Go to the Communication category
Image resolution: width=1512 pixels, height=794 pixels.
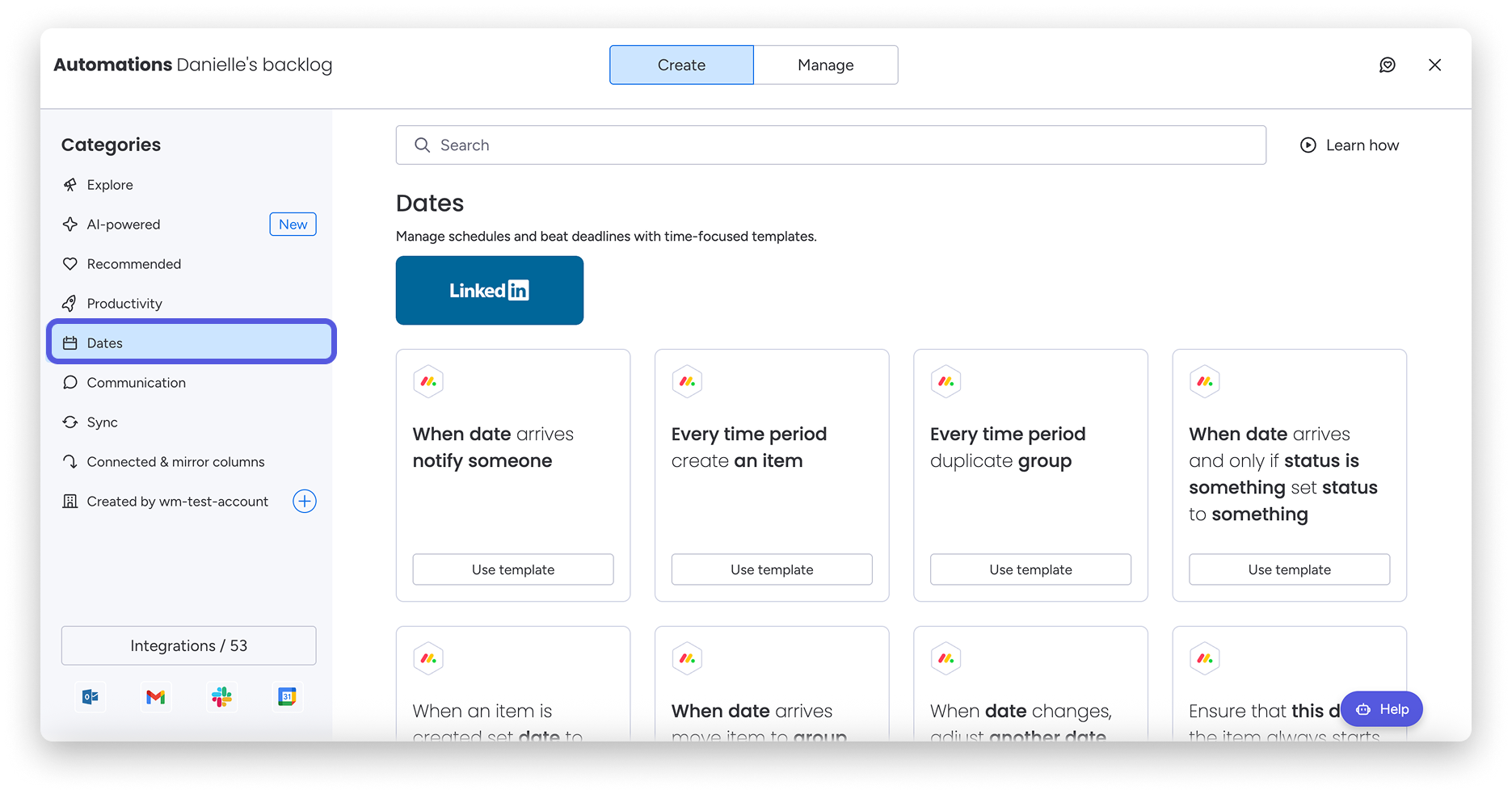pyautogui.click(x=136, y=383)
